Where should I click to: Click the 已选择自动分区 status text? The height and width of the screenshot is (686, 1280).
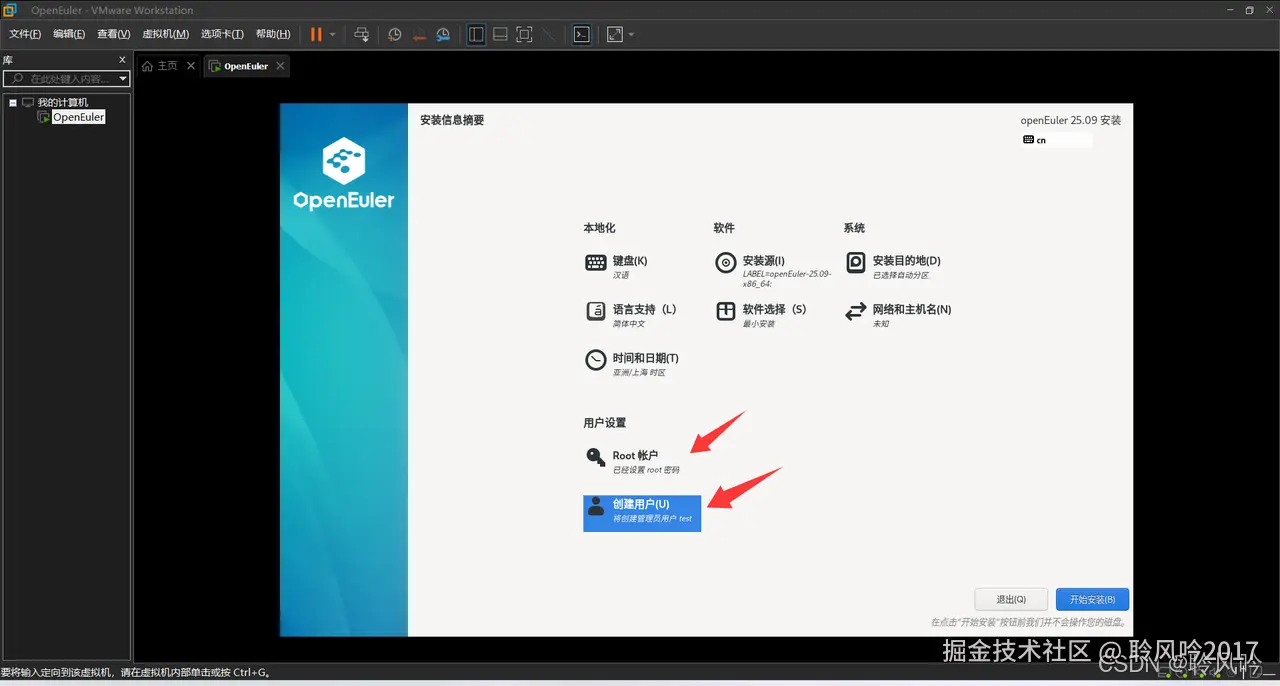click(x=901, y=275)
